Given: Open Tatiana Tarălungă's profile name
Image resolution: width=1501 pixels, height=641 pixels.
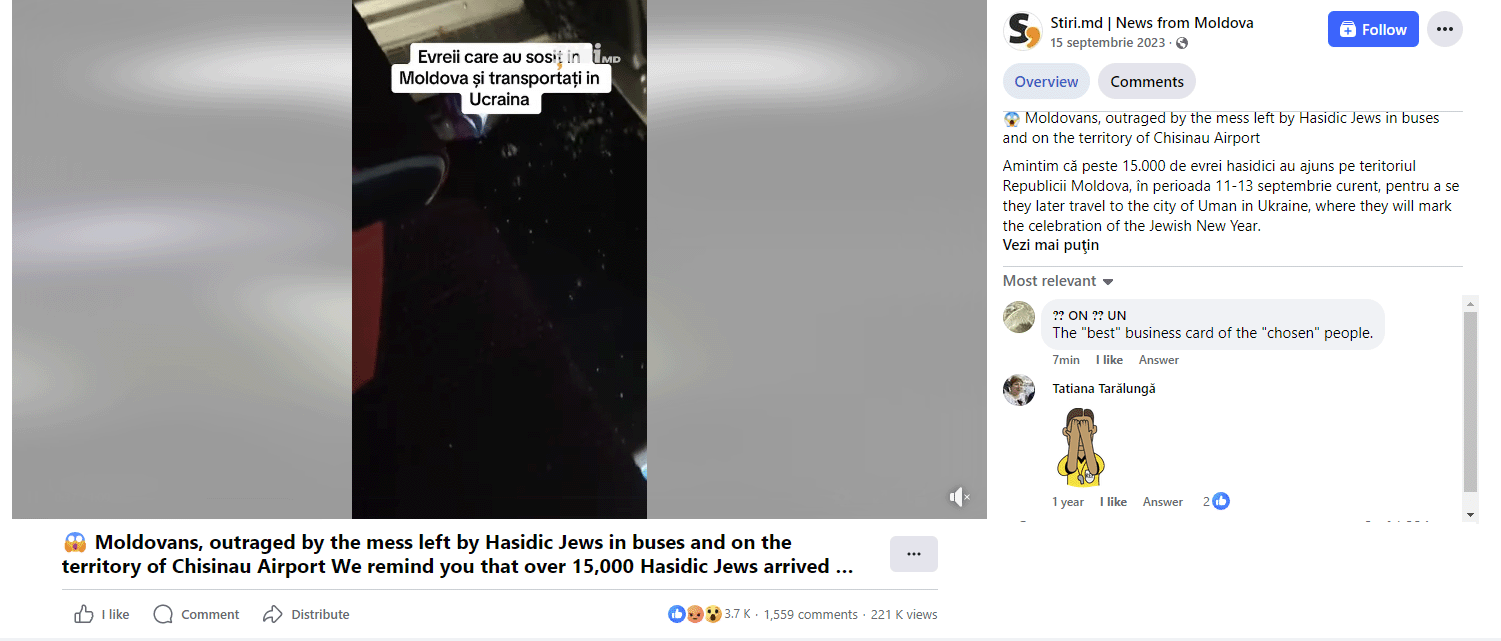Looking at the screenshot, I should click(x=1104, y=388).
